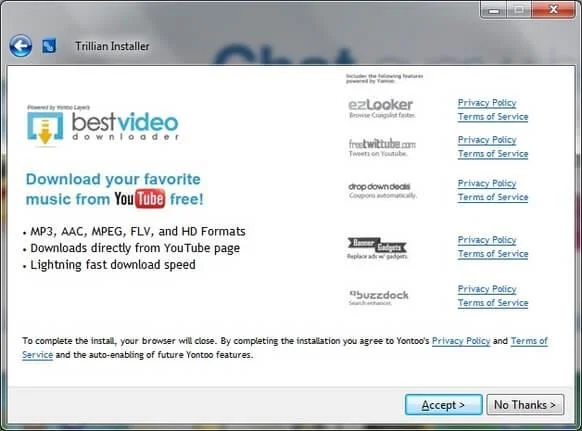Open ezLooker Terms of Service link

coord(493,117)
